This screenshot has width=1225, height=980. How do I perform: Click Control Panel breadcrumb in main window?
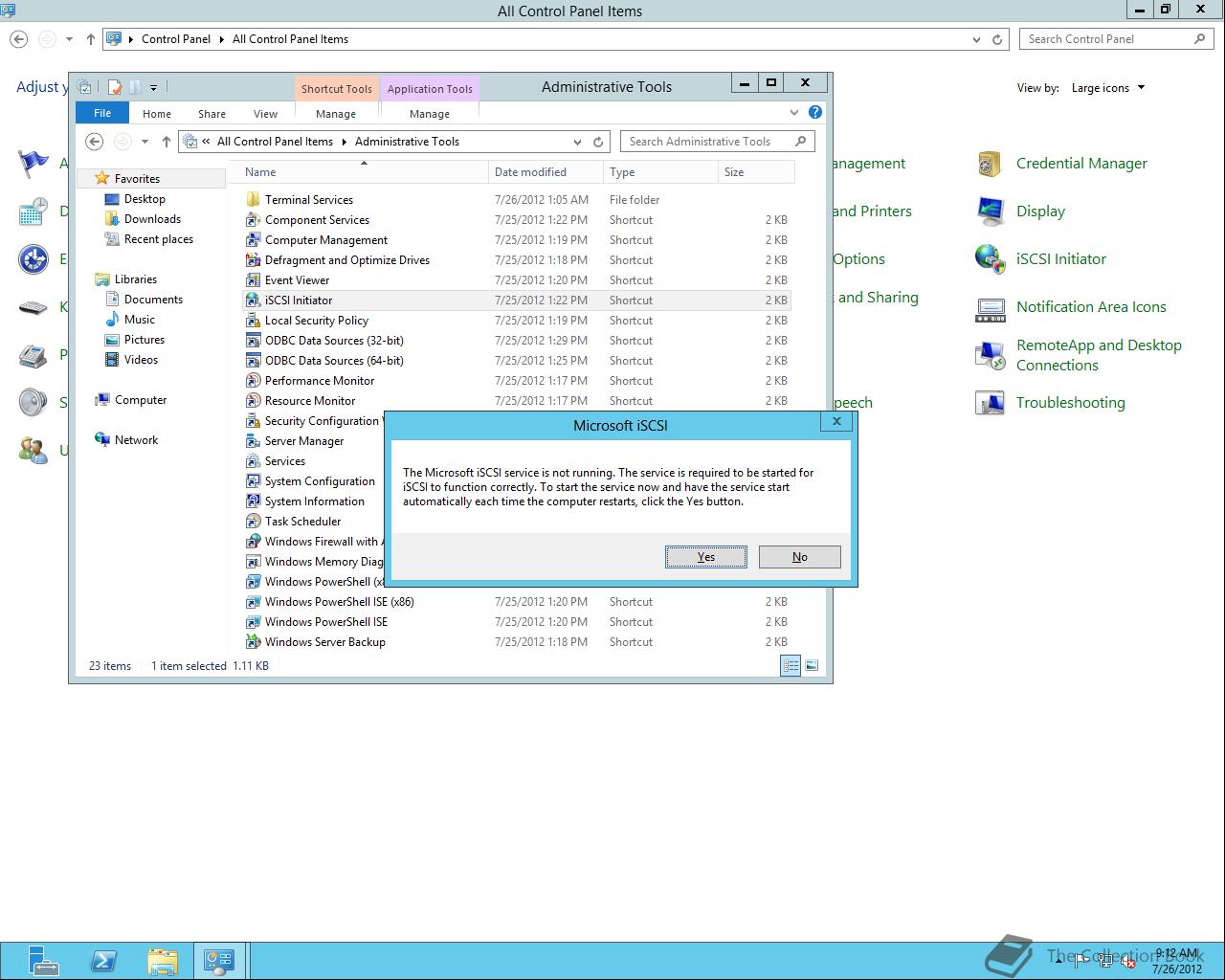click(x=176, y=39)
